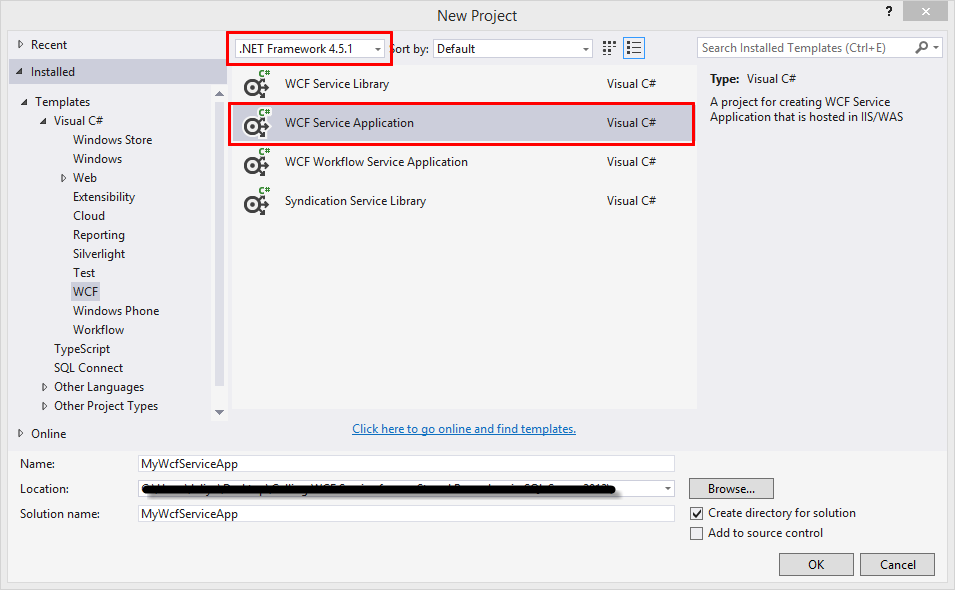Select the Silverlight tree item
The height and width of the screenshot is (590, 955).
click(x=99, y=254)
